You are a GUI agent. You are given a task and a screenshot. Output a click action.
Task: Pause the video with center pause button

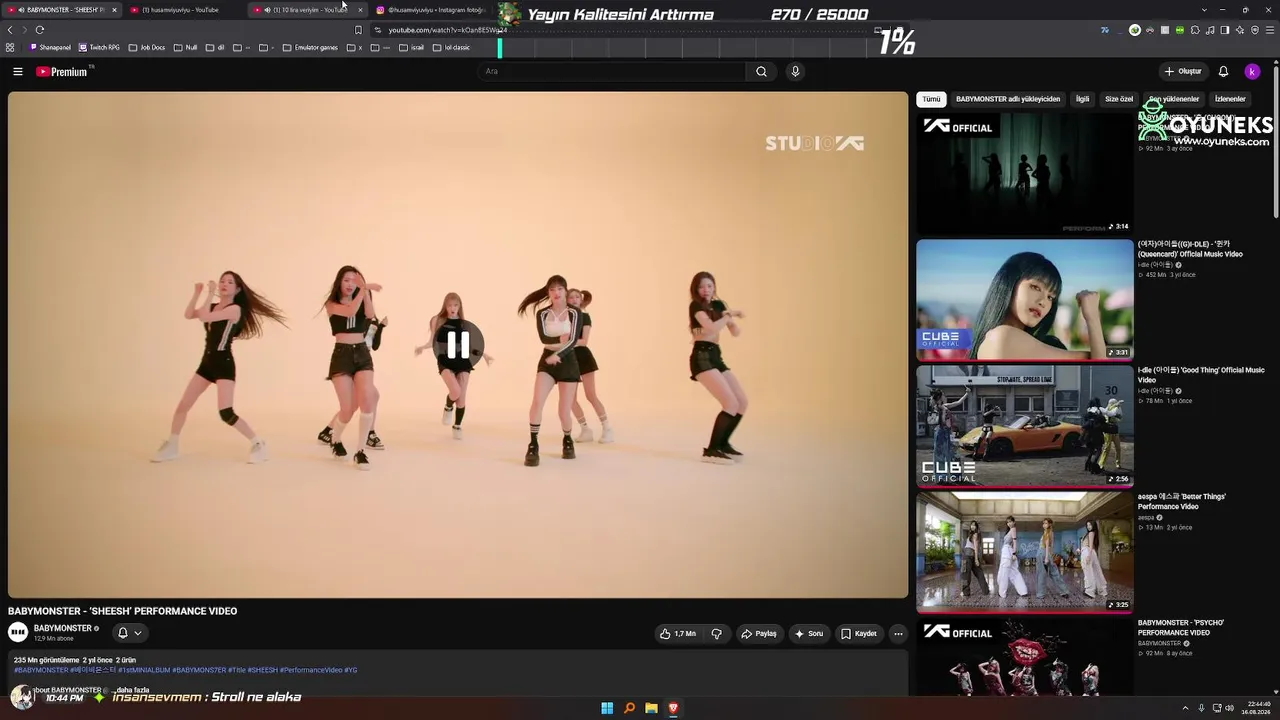tap(458, 345)
